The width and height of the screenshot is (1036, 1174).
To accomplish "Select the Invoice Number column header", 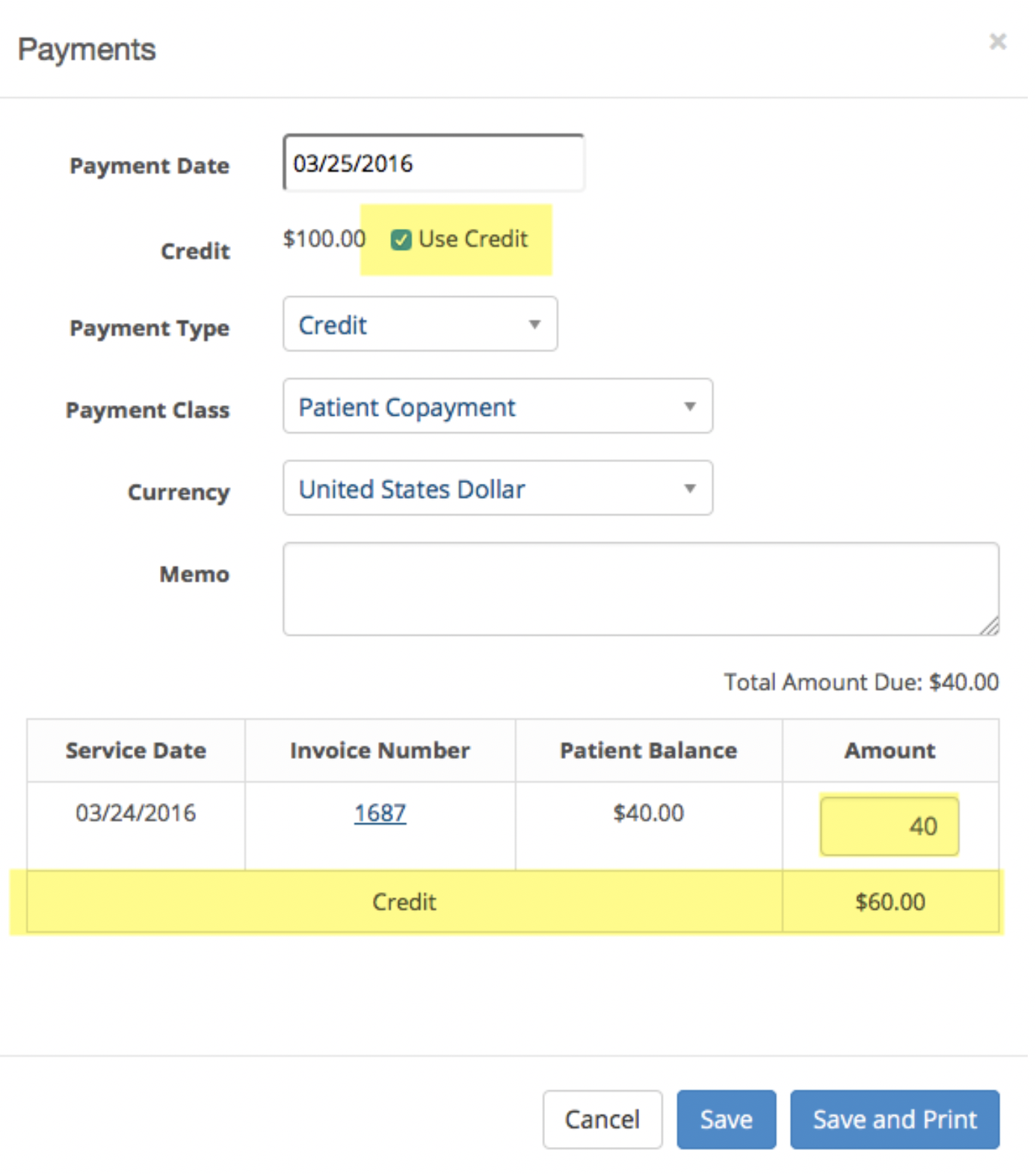I will [380, 751].
